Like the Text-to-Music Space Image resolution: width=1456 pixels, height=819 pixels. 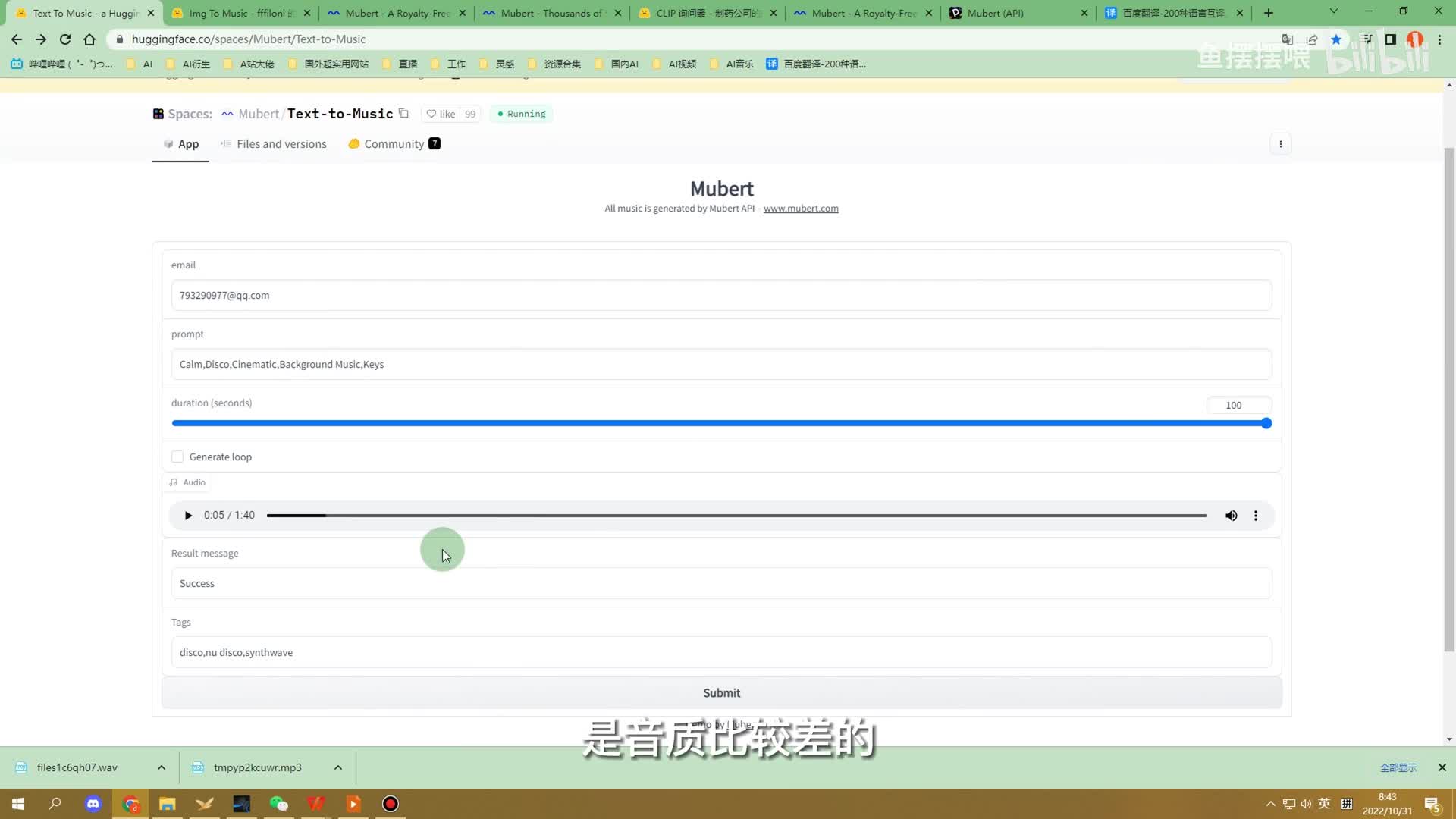tap(441, 114)
